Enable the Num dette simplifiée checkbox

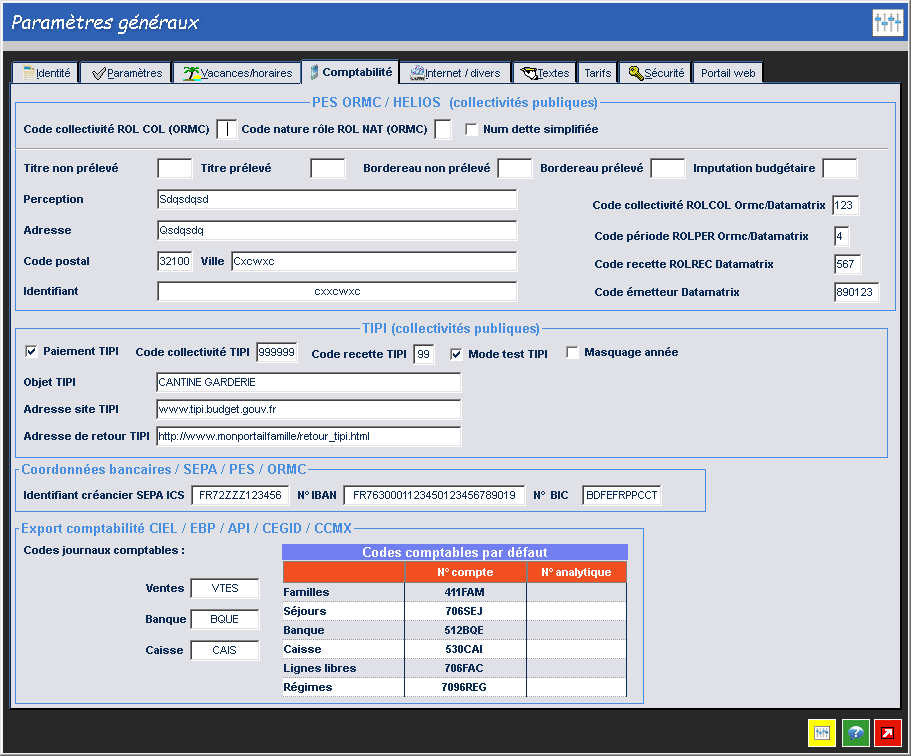click(472, 129)
